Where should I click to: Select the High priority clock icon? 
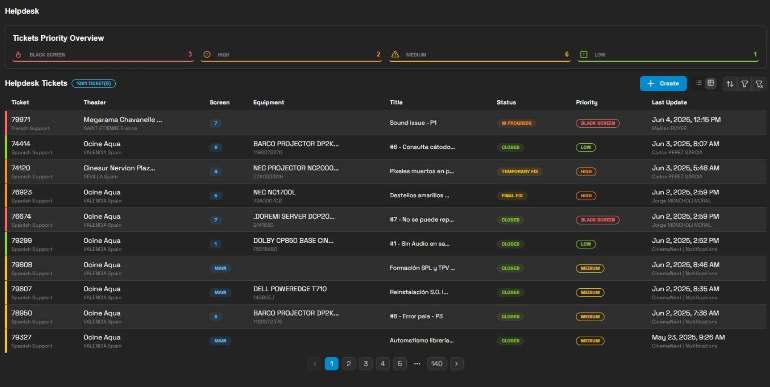[x=207, y=55]
